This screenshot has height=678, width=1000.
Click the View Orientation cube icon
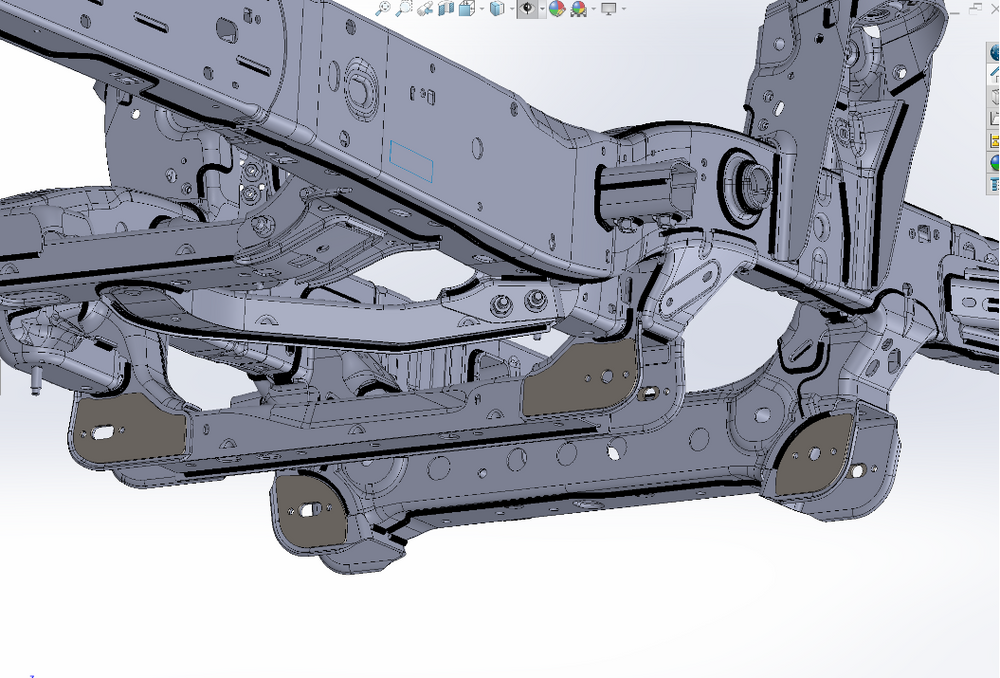point(466,9)
